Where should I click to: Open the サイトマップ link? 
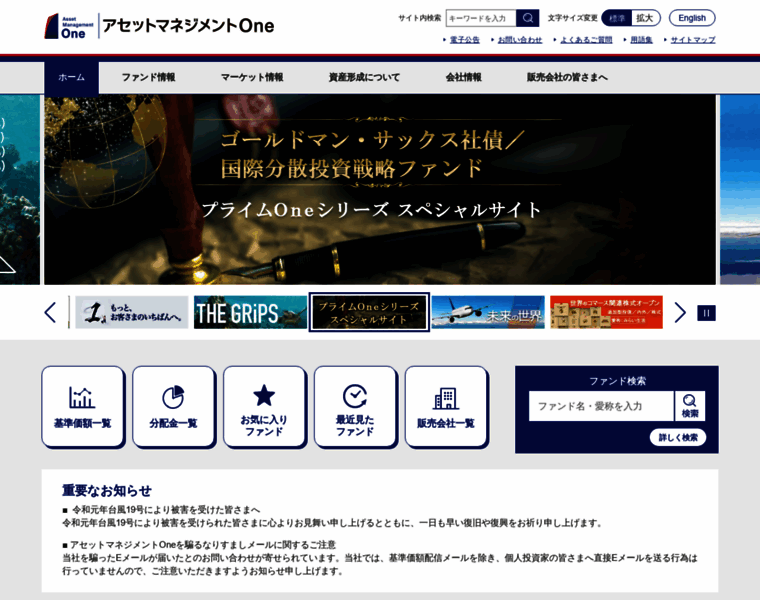tap(693, 40)
